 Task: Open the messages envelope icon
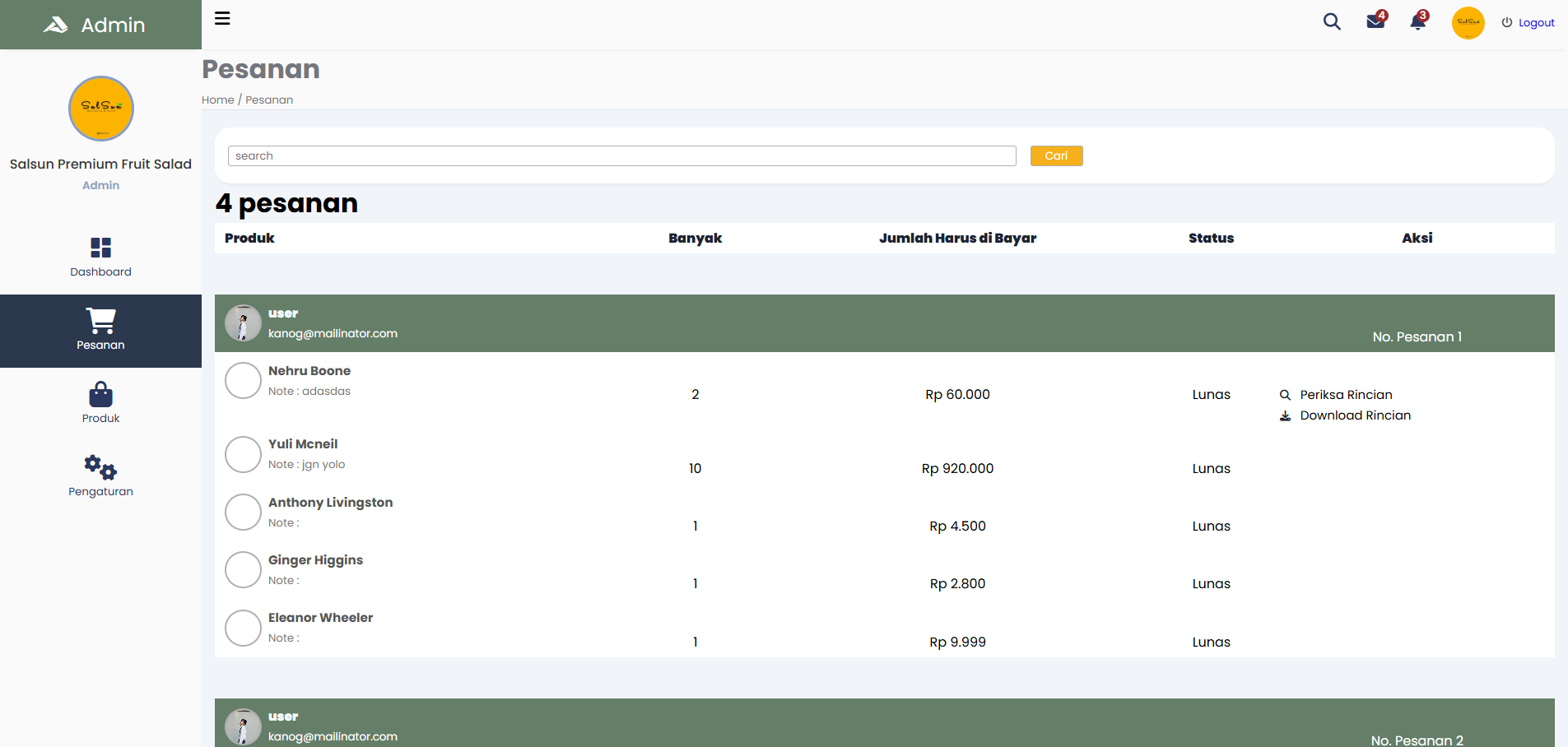click(1375, 21)
